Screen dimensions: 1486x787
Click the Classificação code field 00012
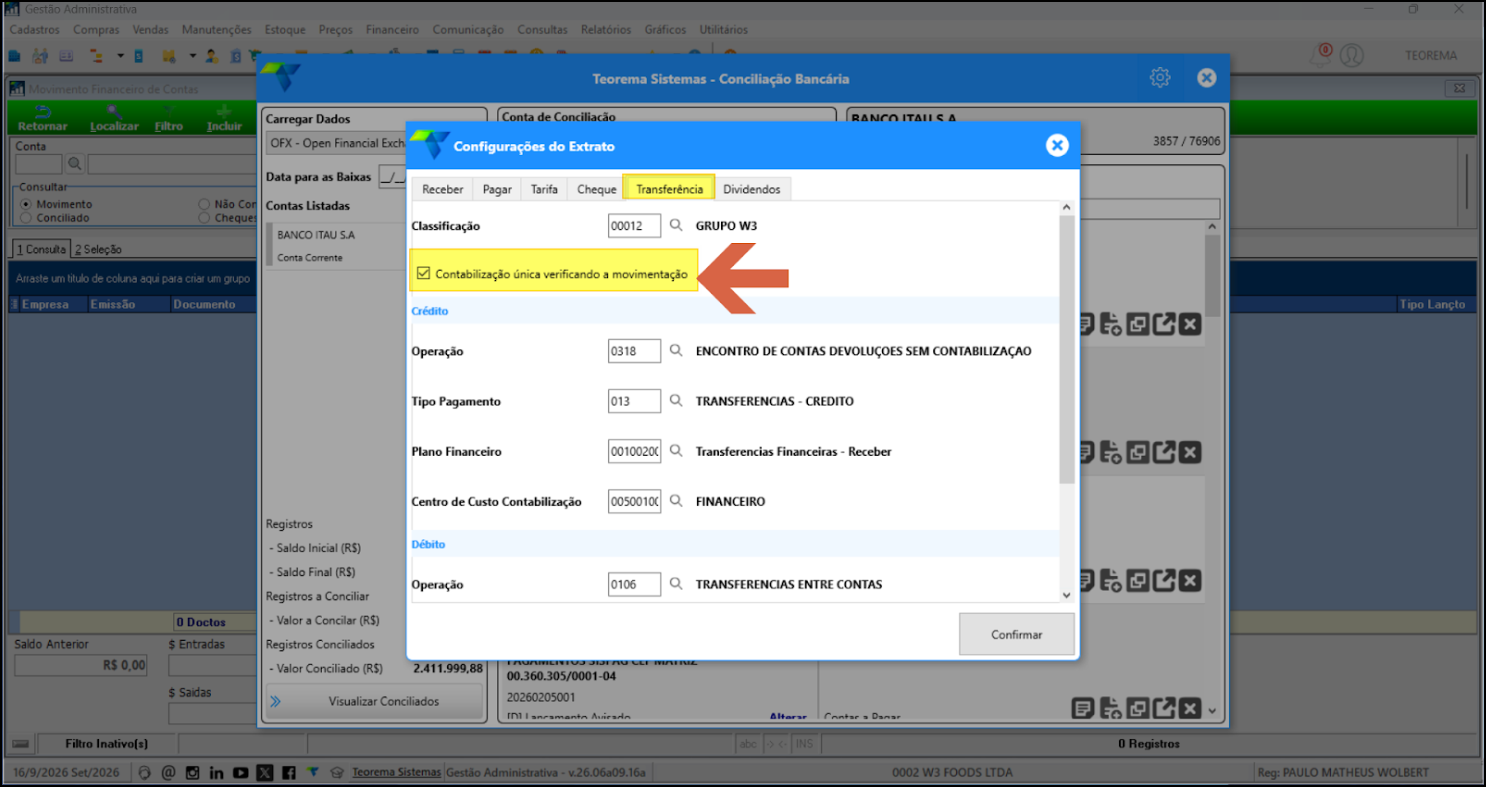634,226
